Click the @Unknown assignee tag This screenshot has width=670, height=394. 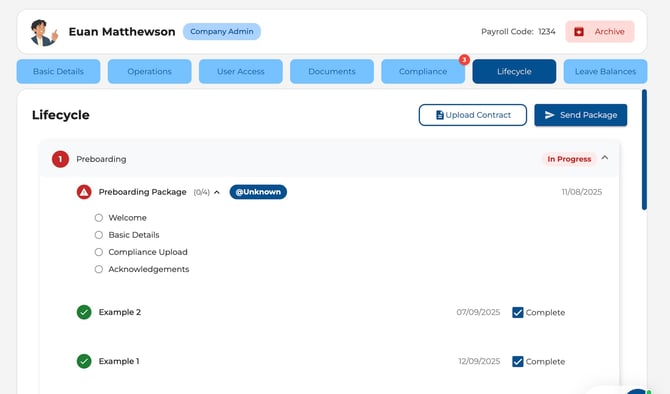[258, 192]
